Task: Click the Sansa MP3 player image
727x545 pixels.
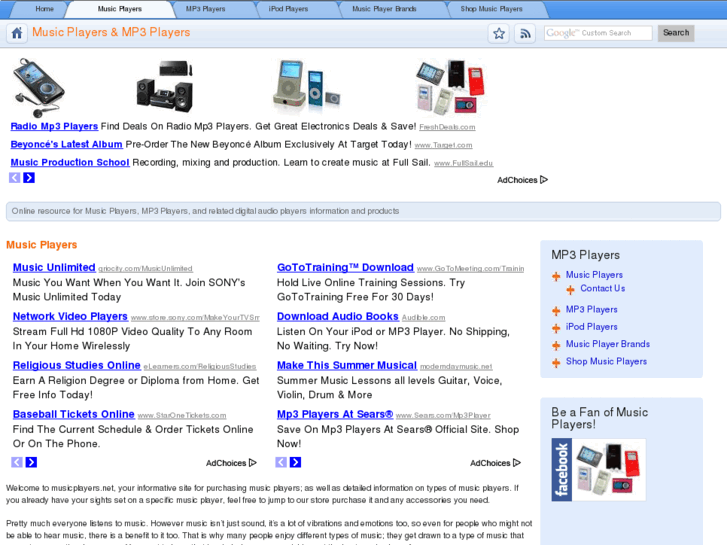Action: click(38, 87)
